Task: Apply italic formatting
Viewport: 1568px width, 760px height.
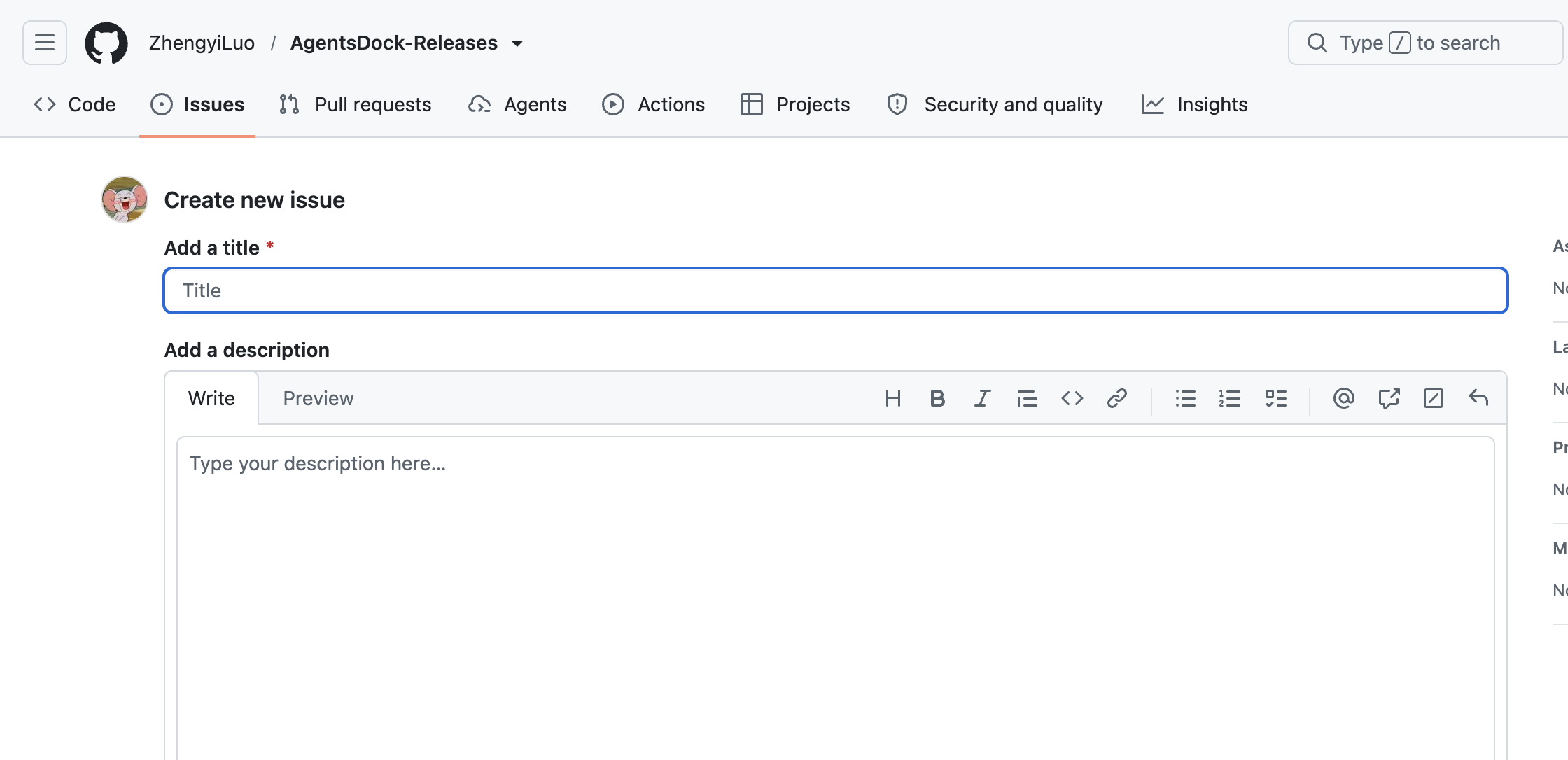Action: [x=983, y=398]
